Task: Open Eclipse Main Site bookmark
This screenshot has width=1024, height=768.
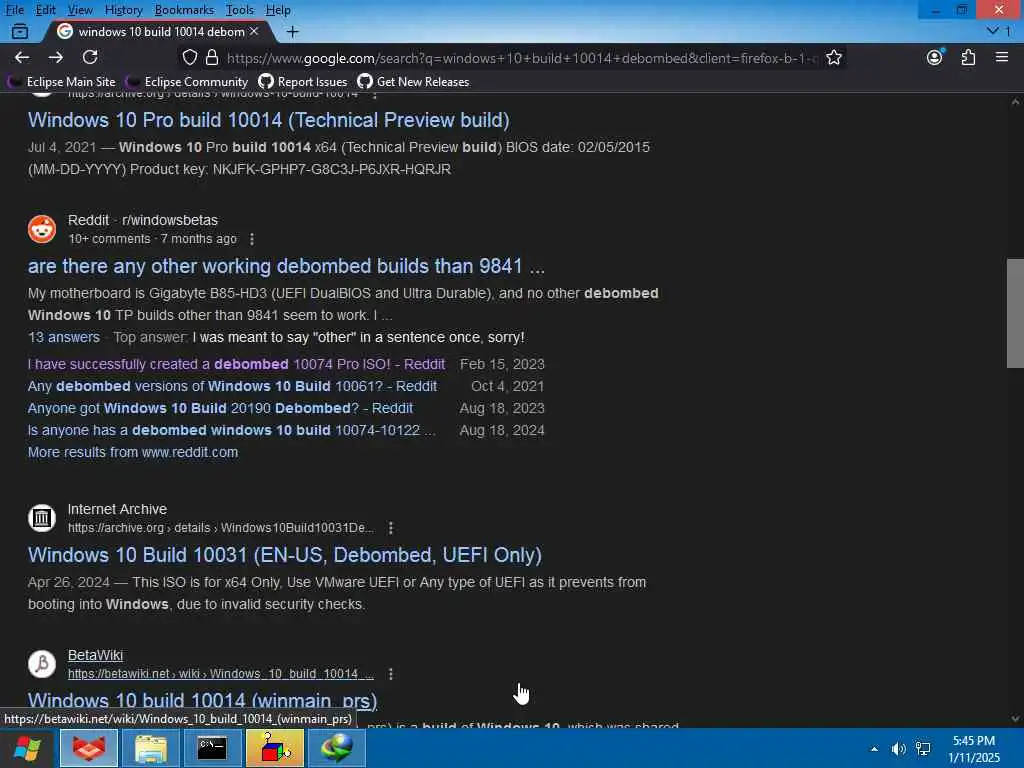Action: point(62,82)
